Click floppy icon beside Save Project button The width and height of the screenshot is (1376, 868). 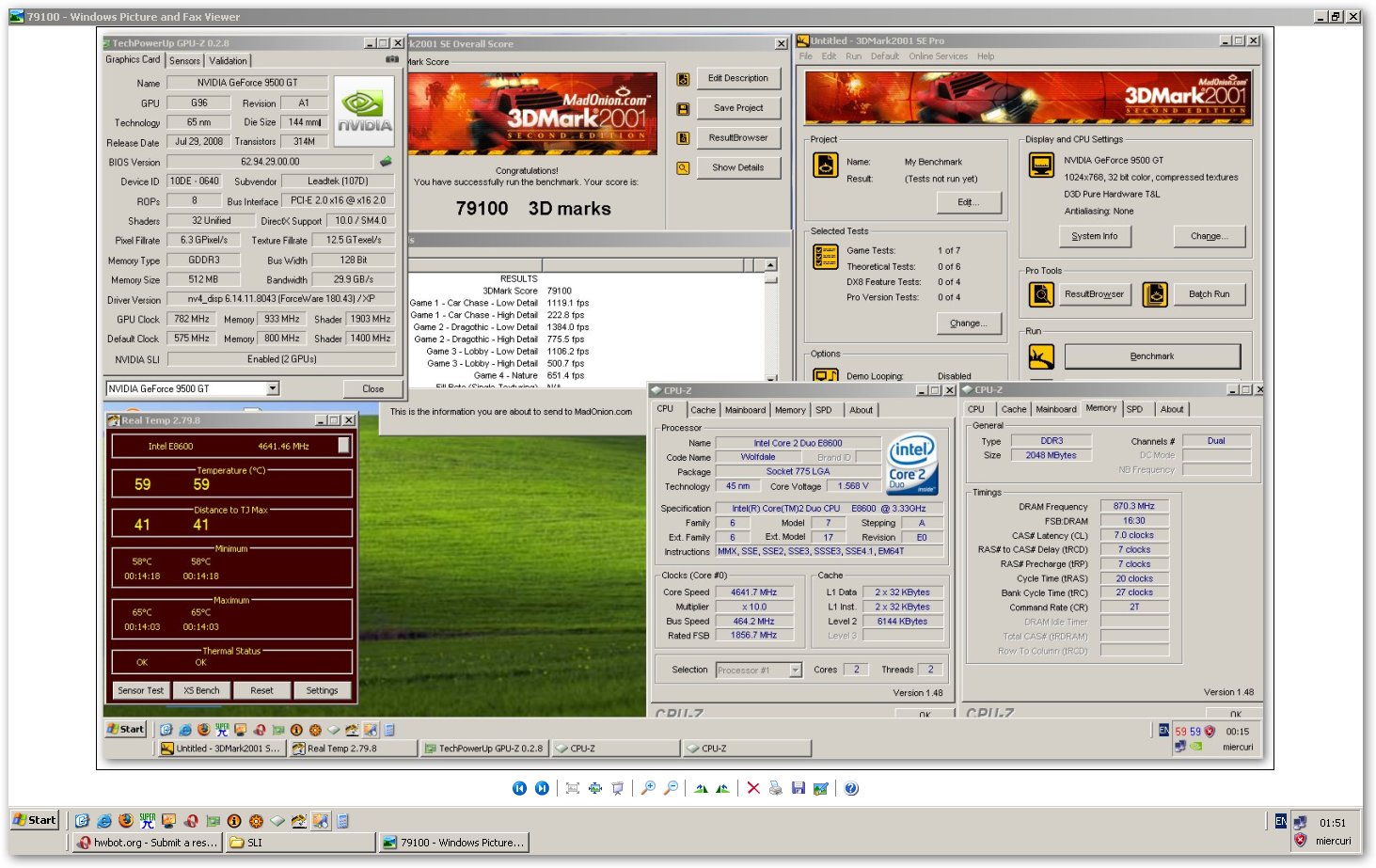(683, 108)
